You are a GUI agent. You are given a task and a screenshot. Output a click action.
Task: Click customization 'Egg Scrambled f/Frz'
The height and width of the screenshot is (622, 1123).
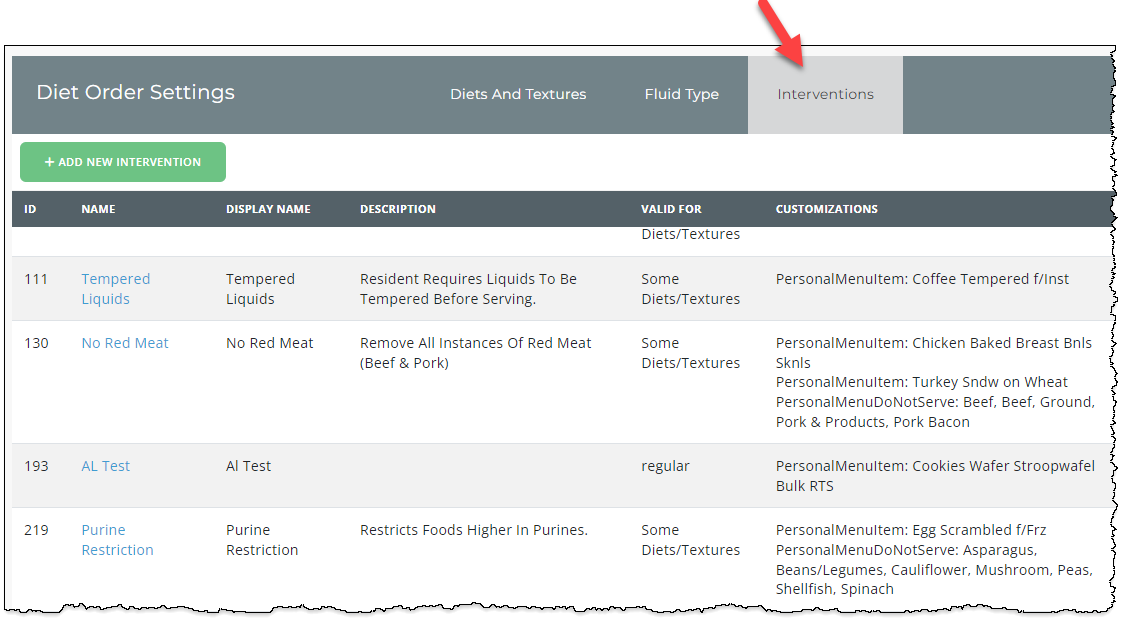pyautogui.click(x=911, y=530)
